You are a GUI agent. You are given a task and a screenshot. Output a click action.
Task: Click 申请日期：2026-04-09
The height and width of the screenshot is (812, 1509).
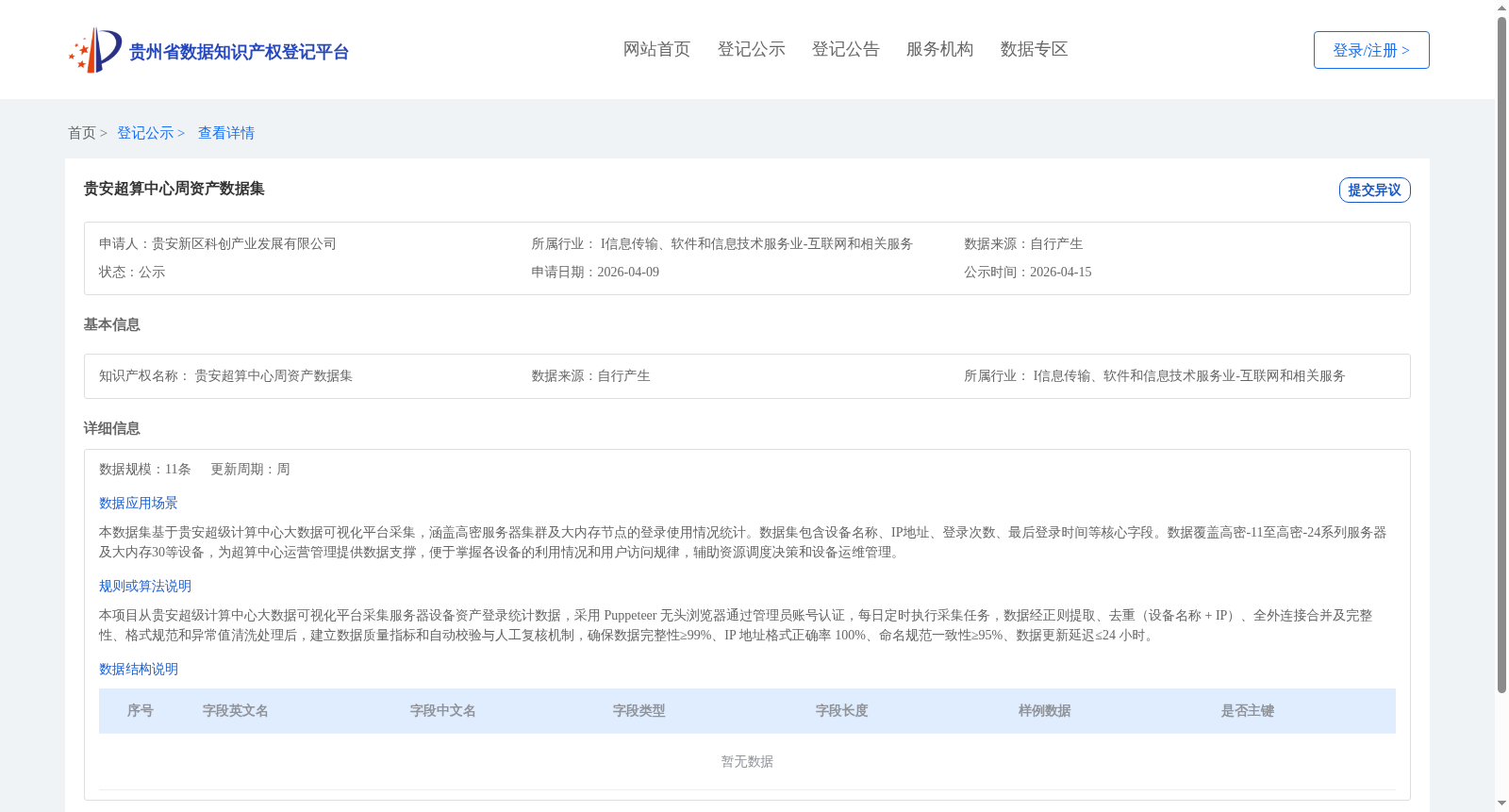tap(595, 272)
